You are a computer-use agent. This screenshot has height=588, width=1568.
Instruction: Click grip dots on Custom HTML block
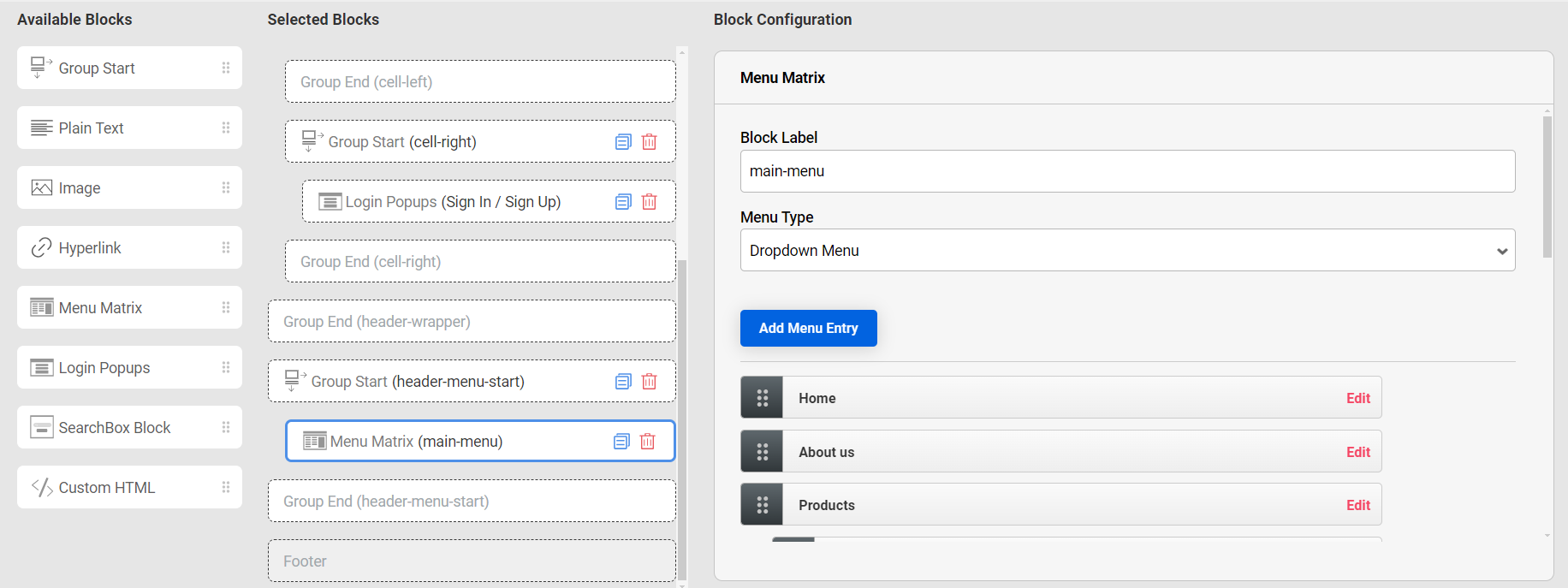pyautogui.click(x=226, y=487)
